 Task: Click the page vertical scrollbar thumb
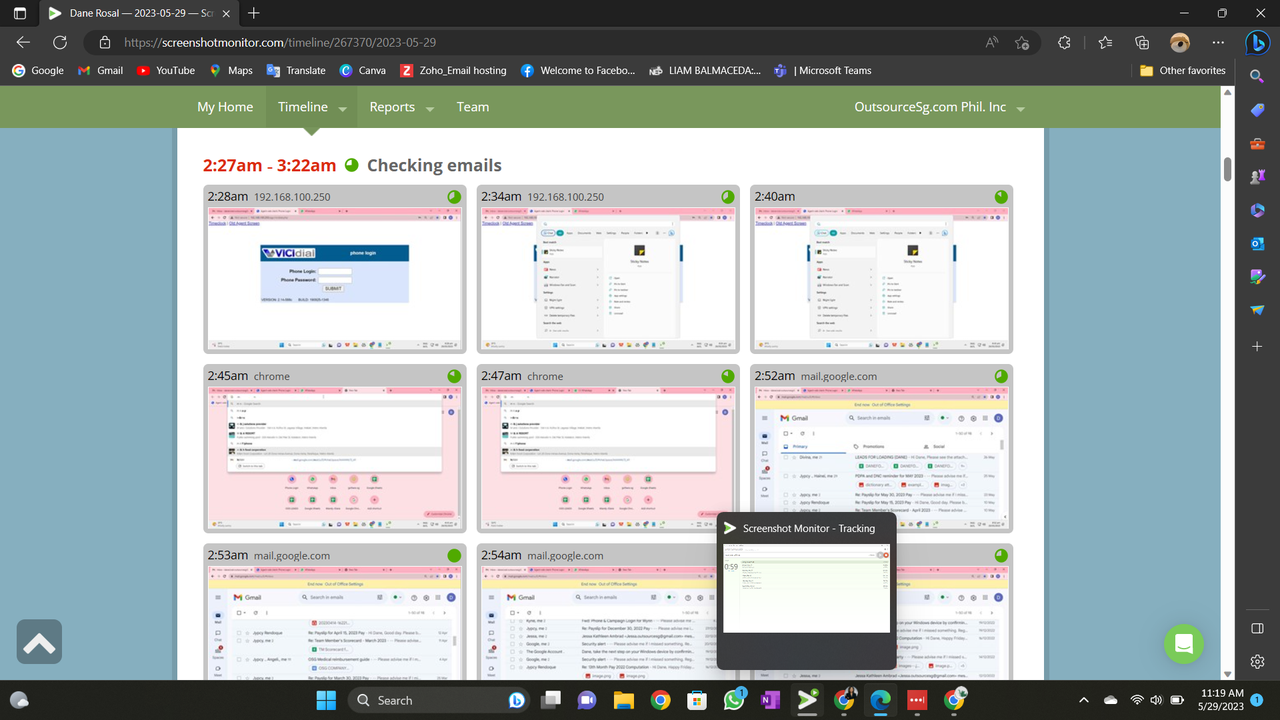(x=1227, y=169)
